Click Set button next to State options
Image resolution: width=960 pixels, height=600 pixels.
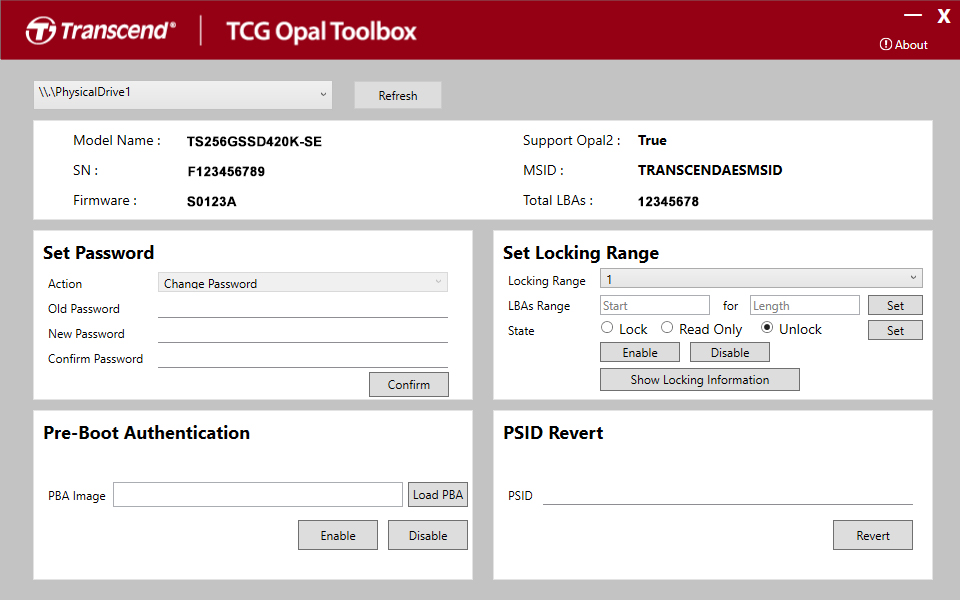coord(895,331)
